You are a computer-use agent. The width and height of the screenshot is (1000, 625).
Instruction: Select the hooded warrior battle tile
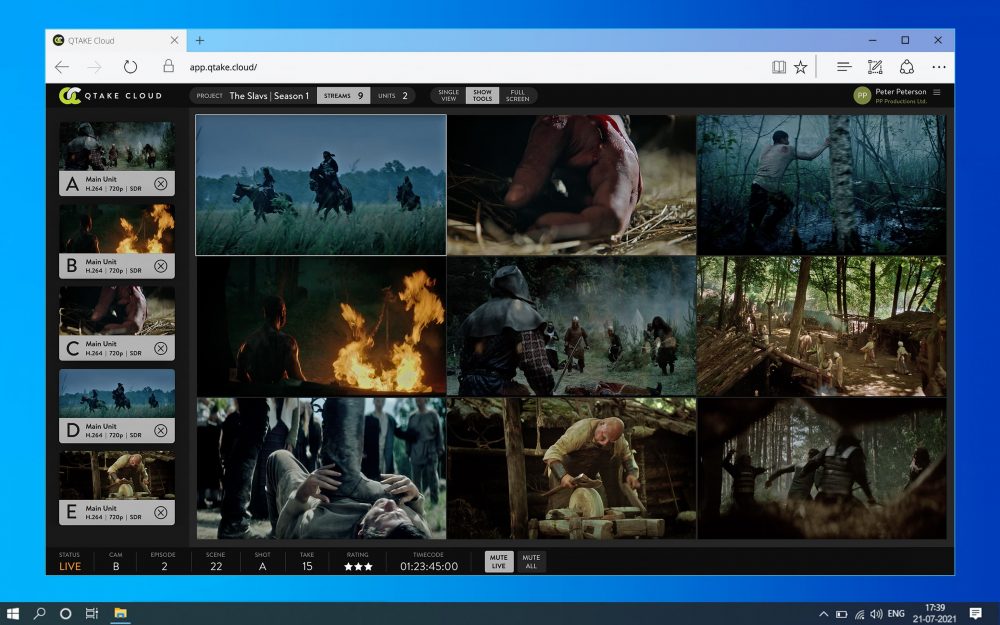tap(571, 326)
